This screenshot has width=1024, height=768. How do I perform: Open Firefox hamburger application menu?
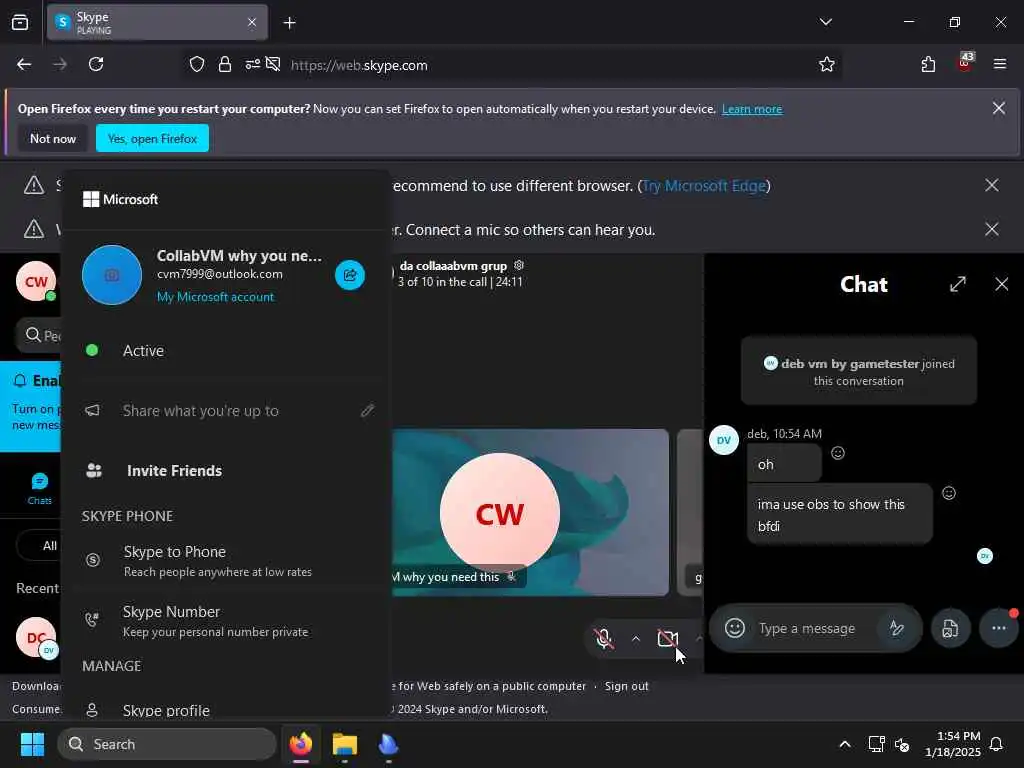1000,64
